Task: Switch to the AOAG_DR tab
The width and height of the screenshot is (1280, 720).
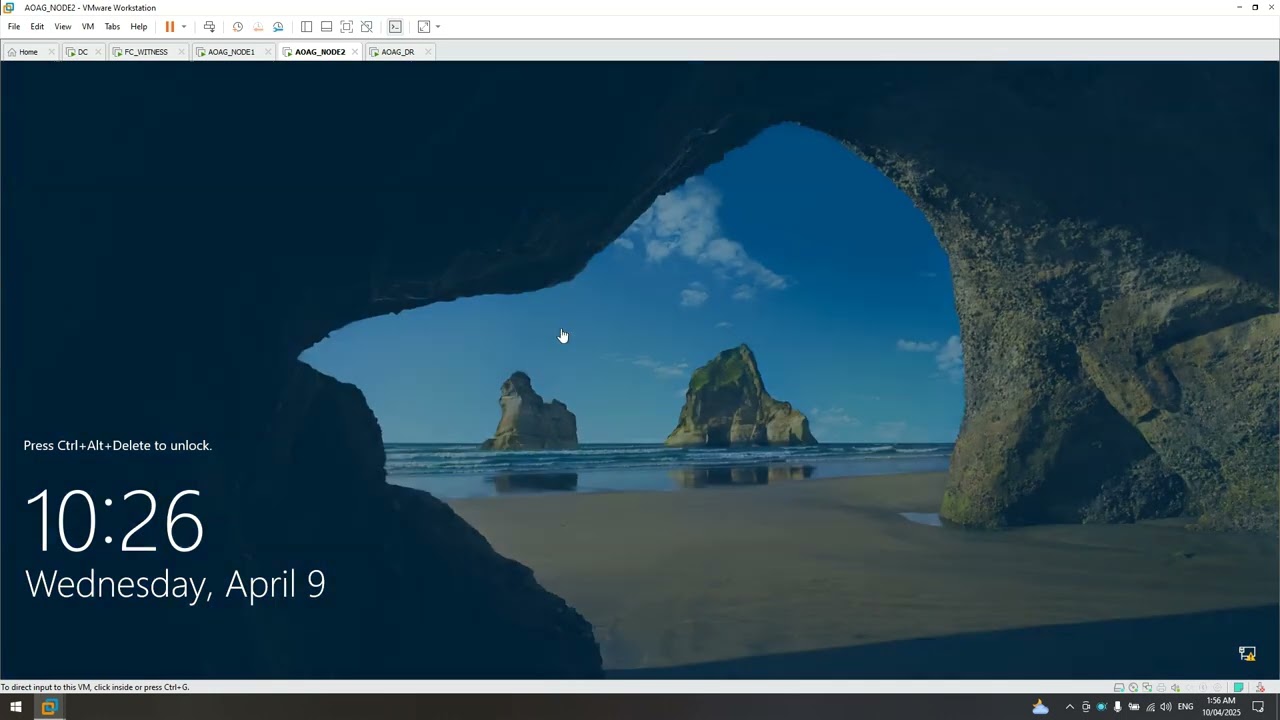Action: [x=397, y=52]
